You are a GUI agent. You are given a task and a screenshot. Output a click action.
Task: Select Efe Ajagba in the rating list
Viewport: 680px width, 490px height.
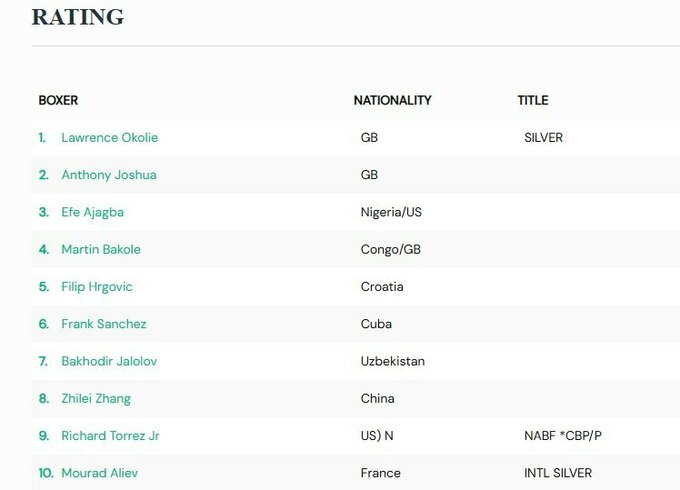(92, 212)
